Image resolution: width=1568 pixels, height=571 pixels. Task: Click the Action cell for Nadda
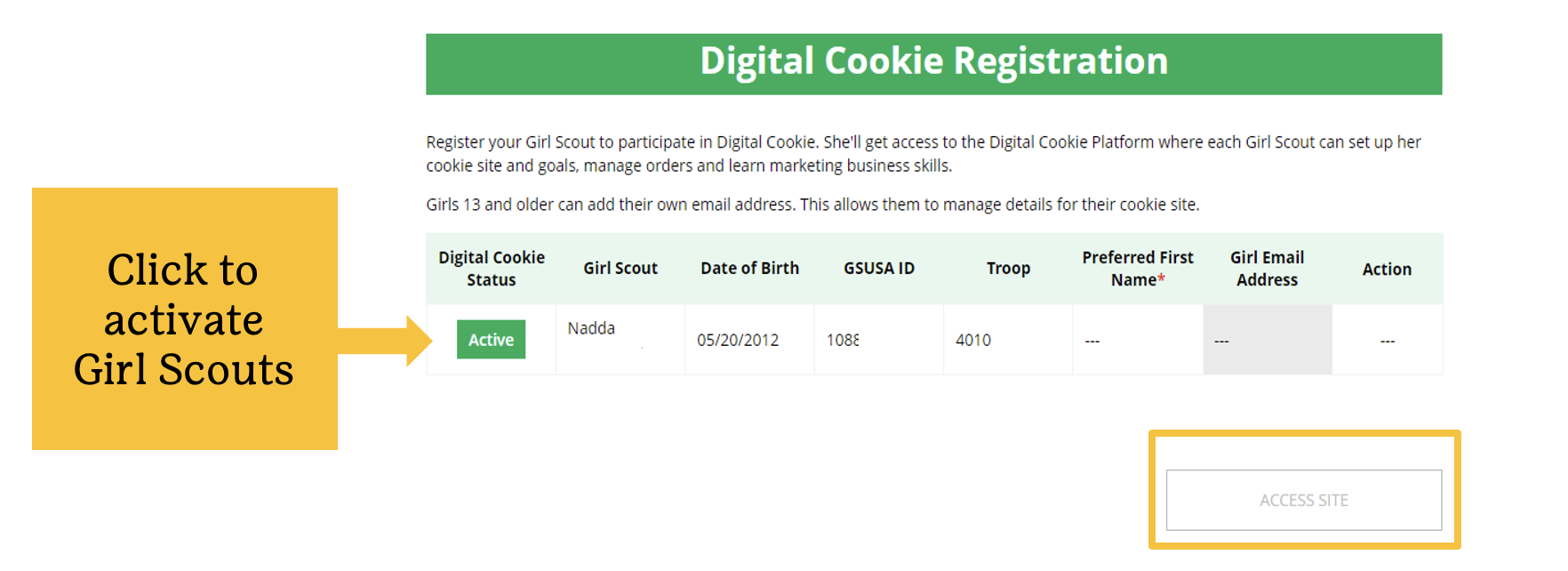click(x=1387, y=341)
